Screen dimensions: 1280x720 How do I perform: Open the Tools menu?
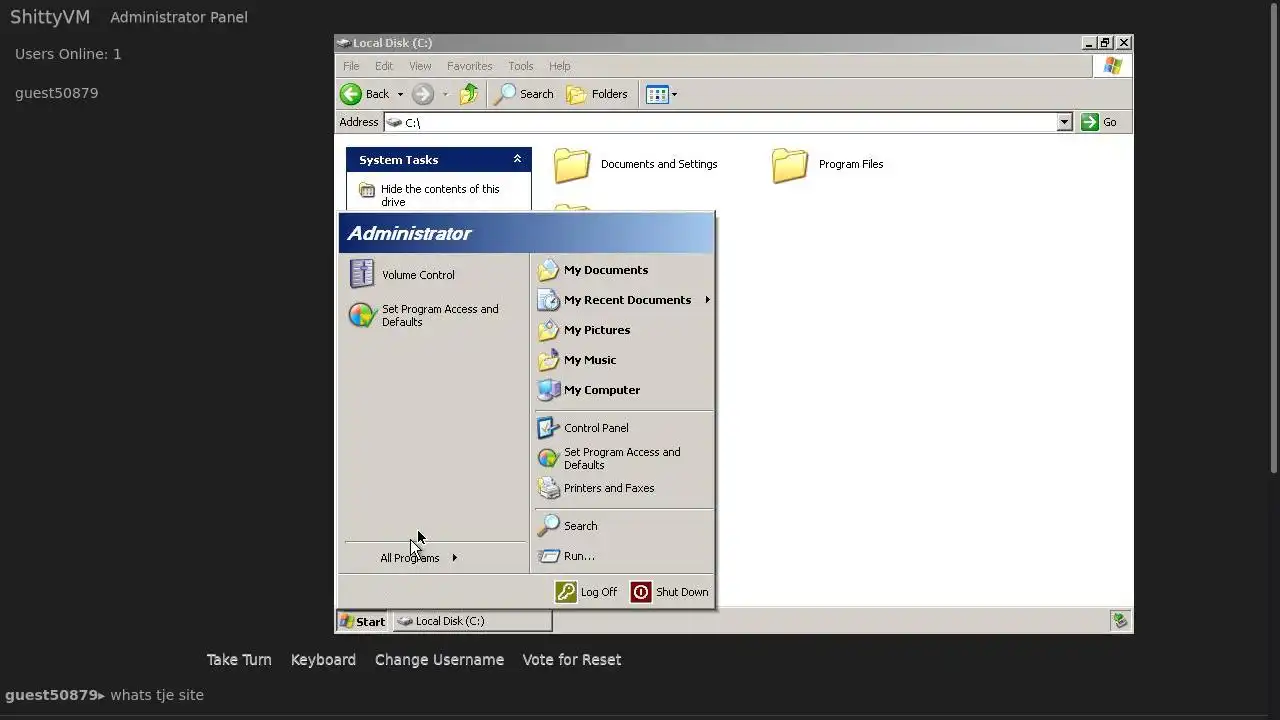[x=520, y=66]
